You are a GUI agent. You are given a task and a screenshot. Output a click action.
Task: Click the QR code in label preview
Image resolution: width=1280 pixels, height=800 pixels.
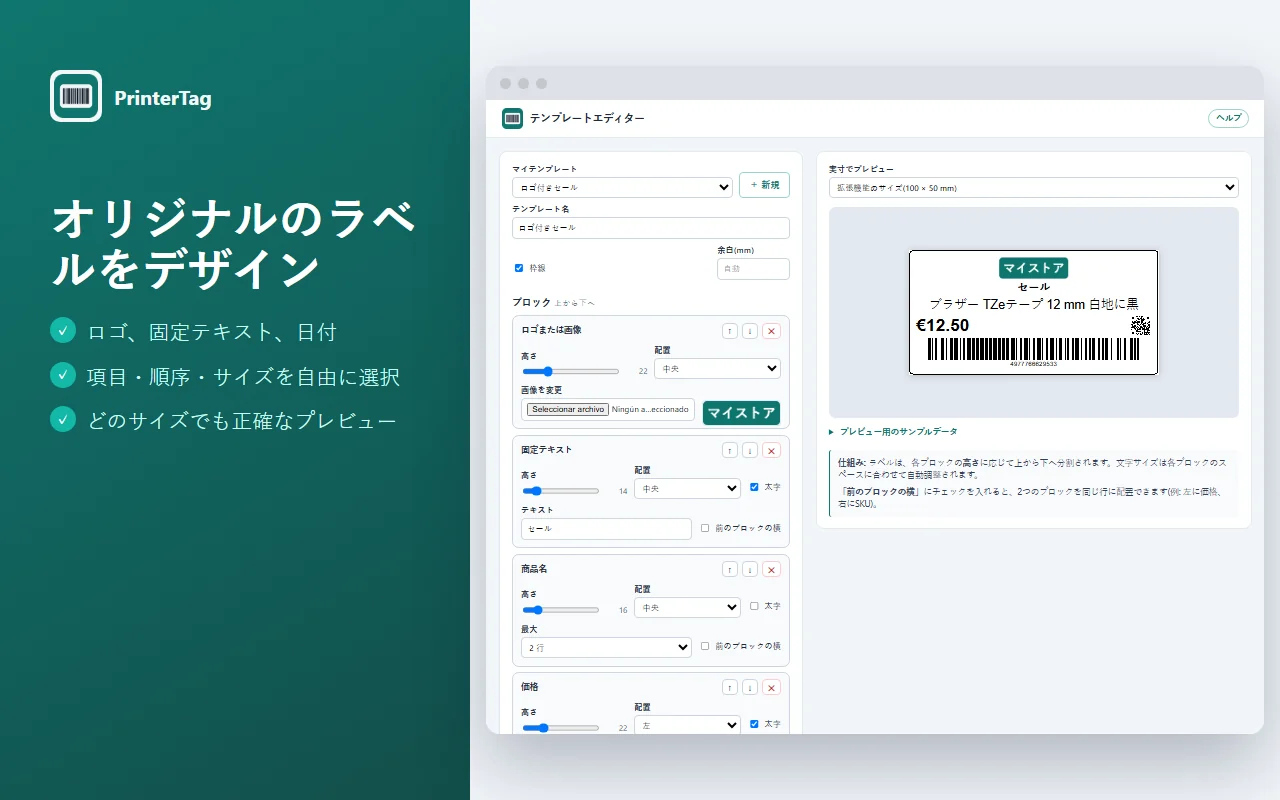pyautogui.click(x=1140, y=325)
